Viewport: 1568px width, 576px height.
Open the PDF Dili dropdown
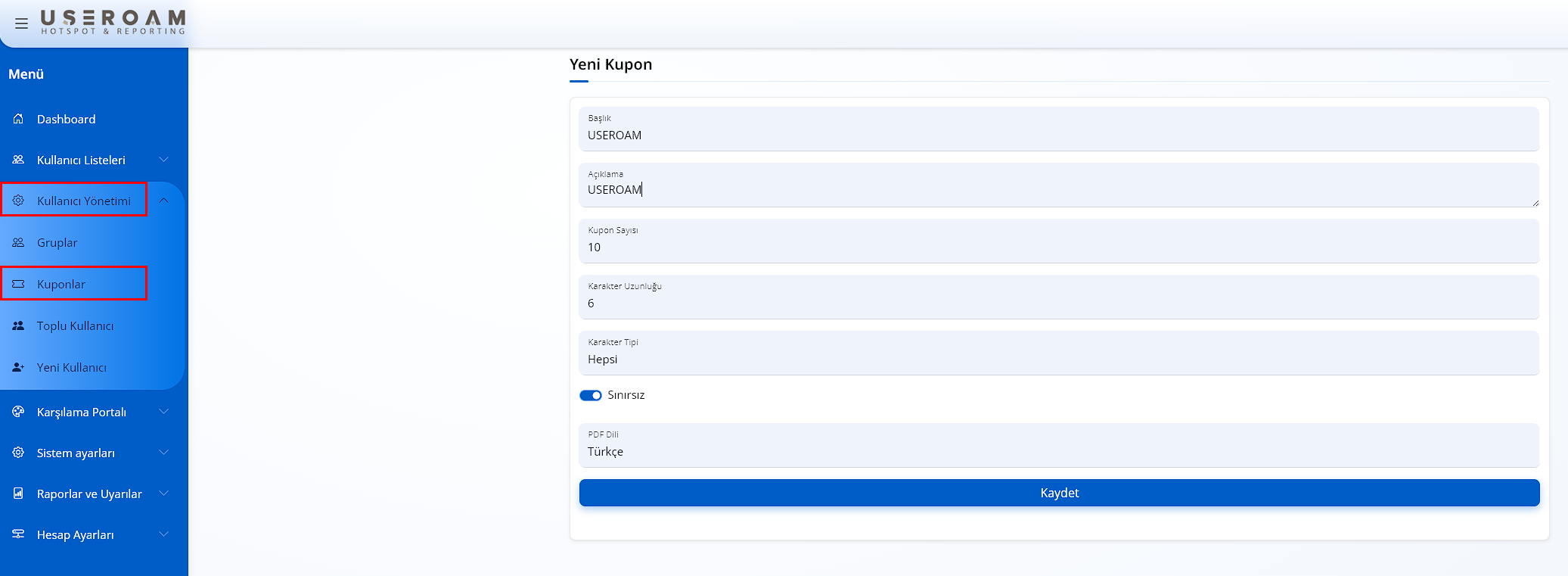point(1058,446)
